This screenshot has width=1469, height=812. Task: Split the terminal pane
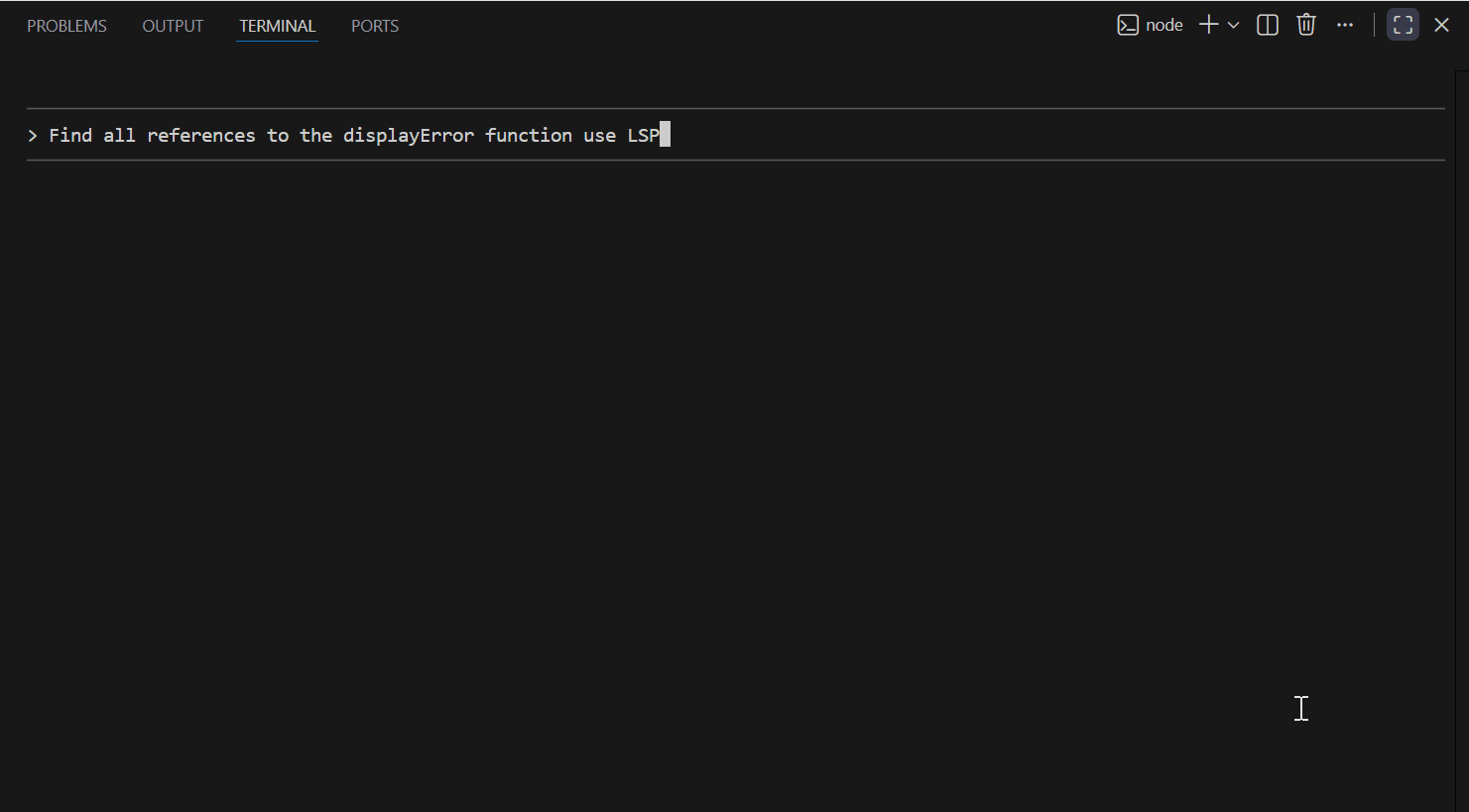click(x=1268, y=25)
